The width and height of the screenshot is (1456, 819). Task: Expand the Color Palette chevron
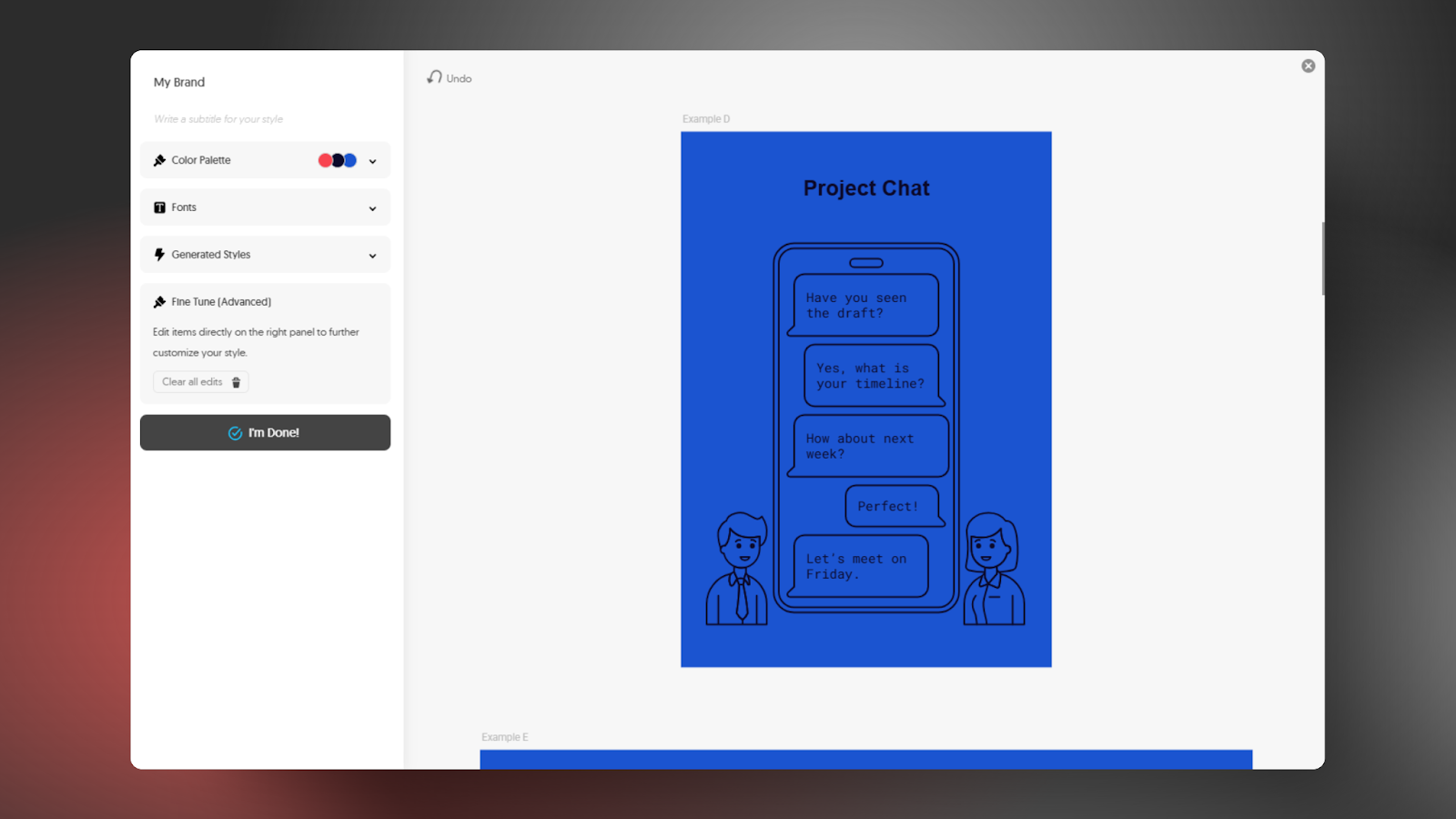372,161
